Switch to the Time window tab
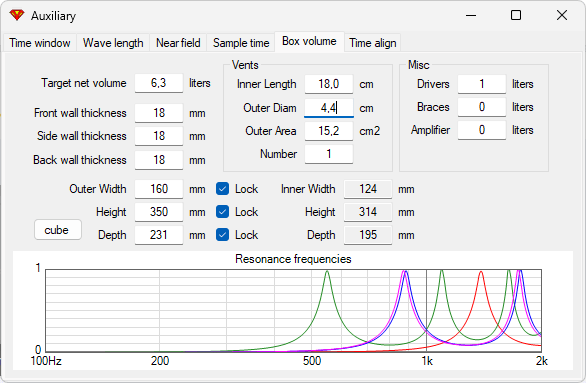Viewport: 586px width, 383px height. (x=40, y=43)
